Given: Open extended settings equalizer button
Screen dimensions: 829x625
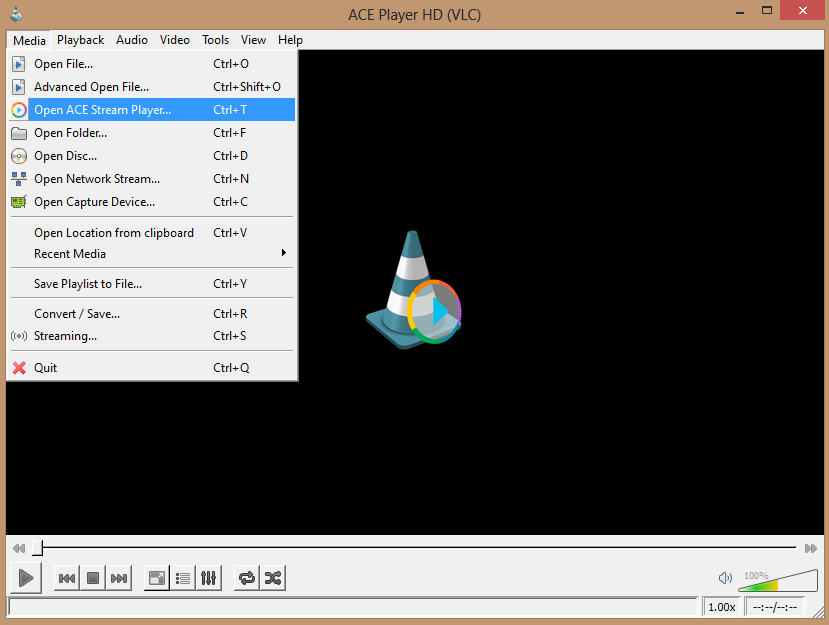Looking at the screenshot, I should coord(209,578).
